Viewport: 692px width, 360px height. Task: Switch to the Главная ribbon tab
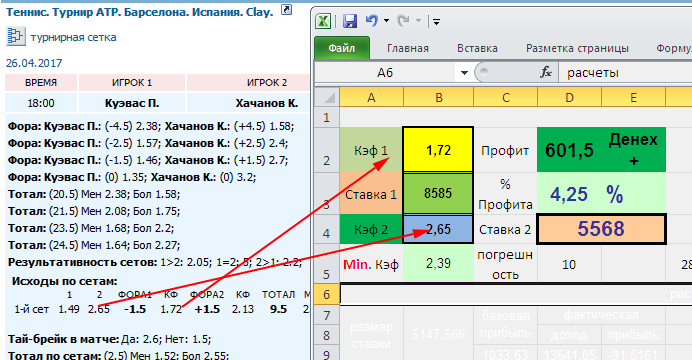[408, 48]
